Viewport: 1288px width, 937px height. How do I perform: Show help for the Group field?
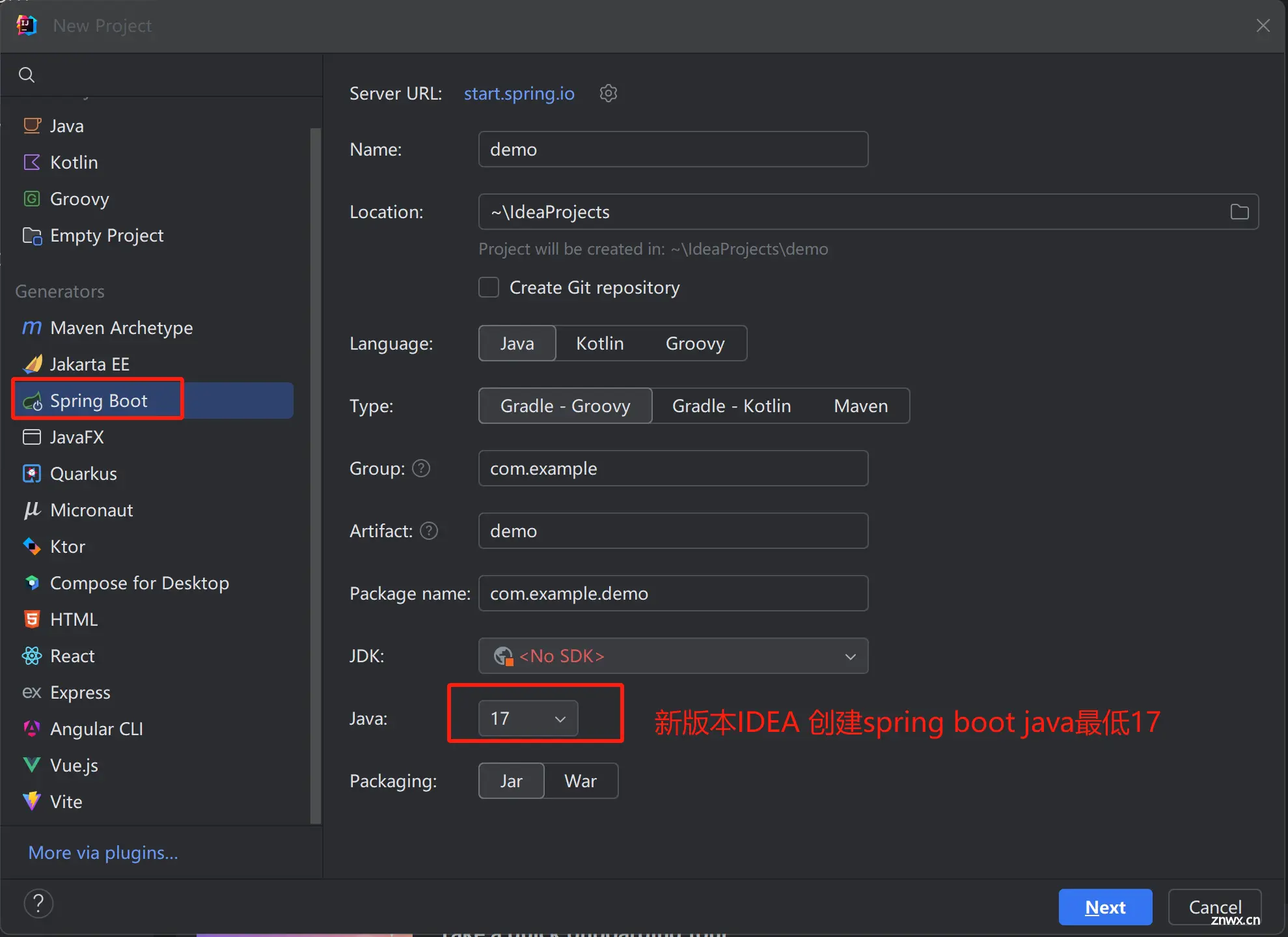(422, 468)
